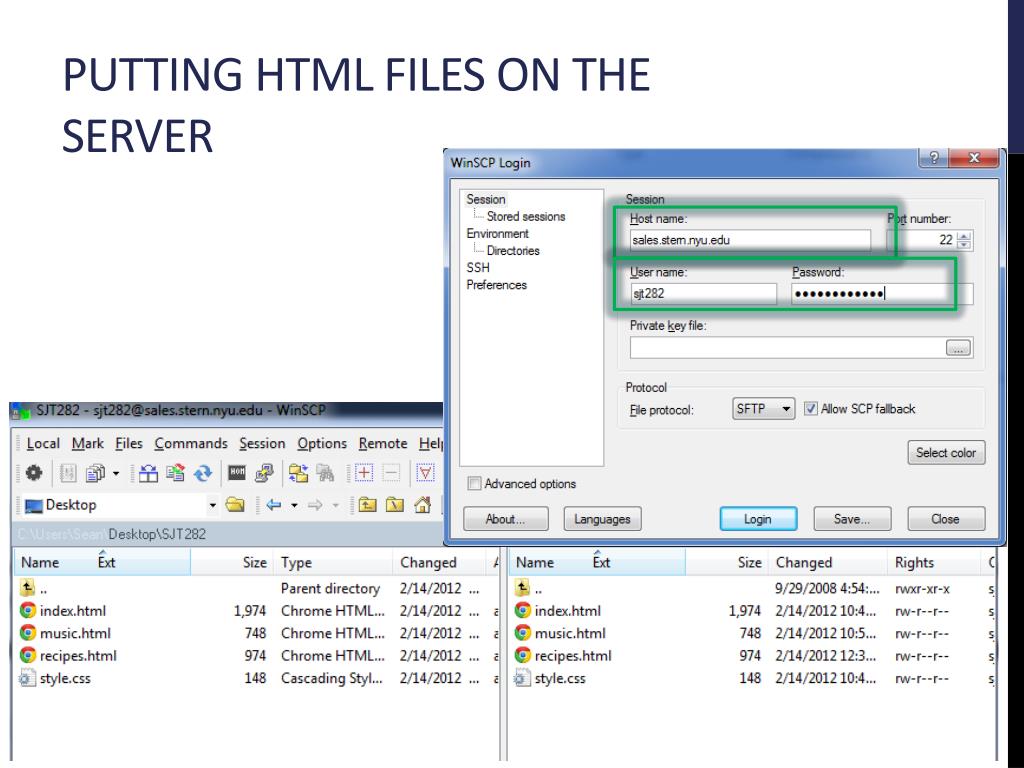Click the Unselect Files minus icon
The image size is (1024, 768).
click(391, 472)
